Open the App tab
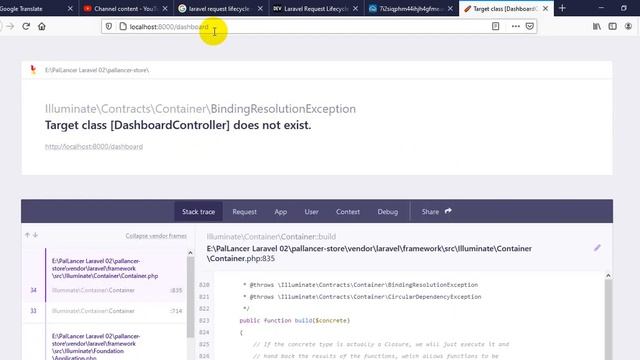640x360 pixels. 280,211
